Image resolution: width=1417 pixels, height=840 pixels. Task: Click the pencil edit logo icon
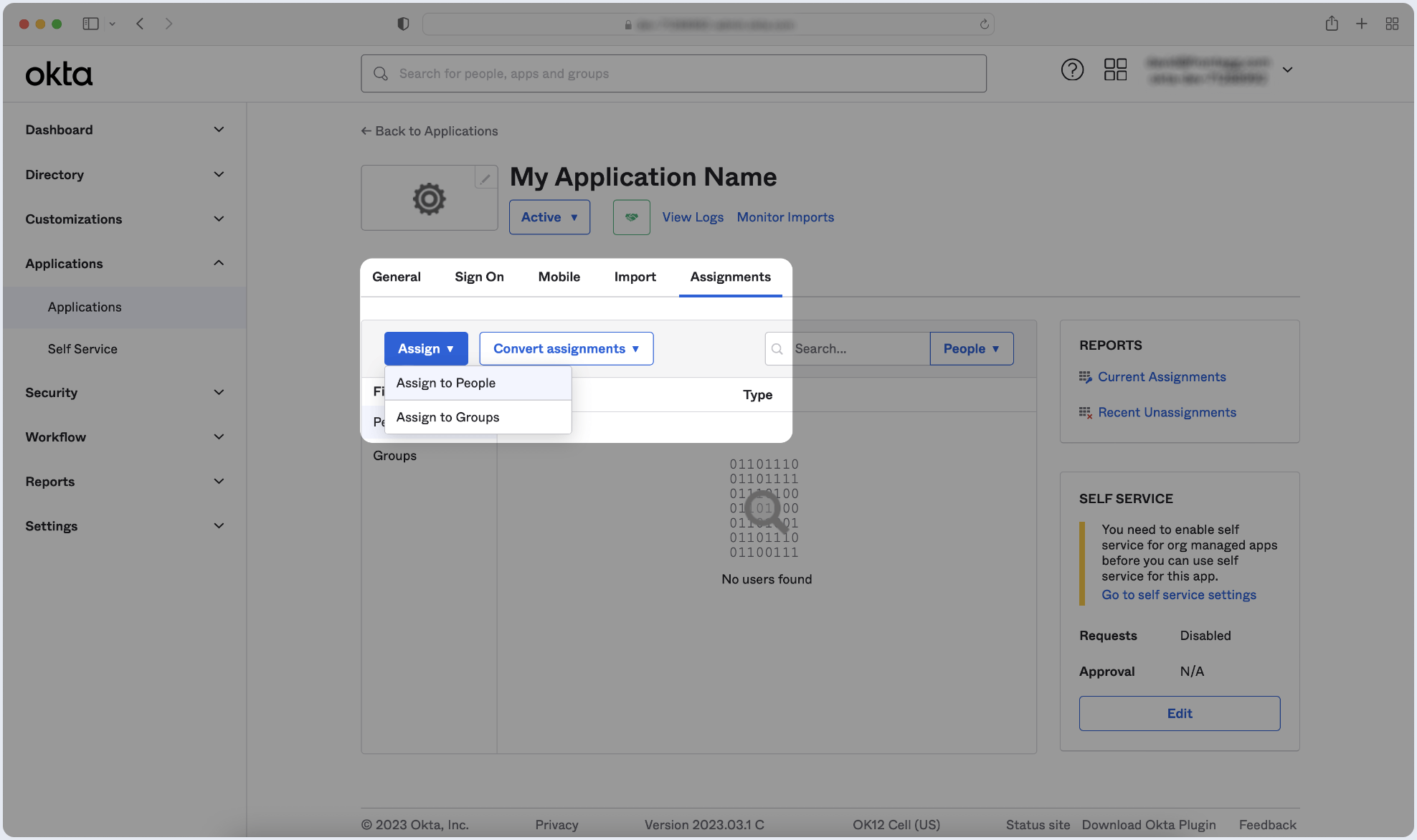[x=485, y=178]
